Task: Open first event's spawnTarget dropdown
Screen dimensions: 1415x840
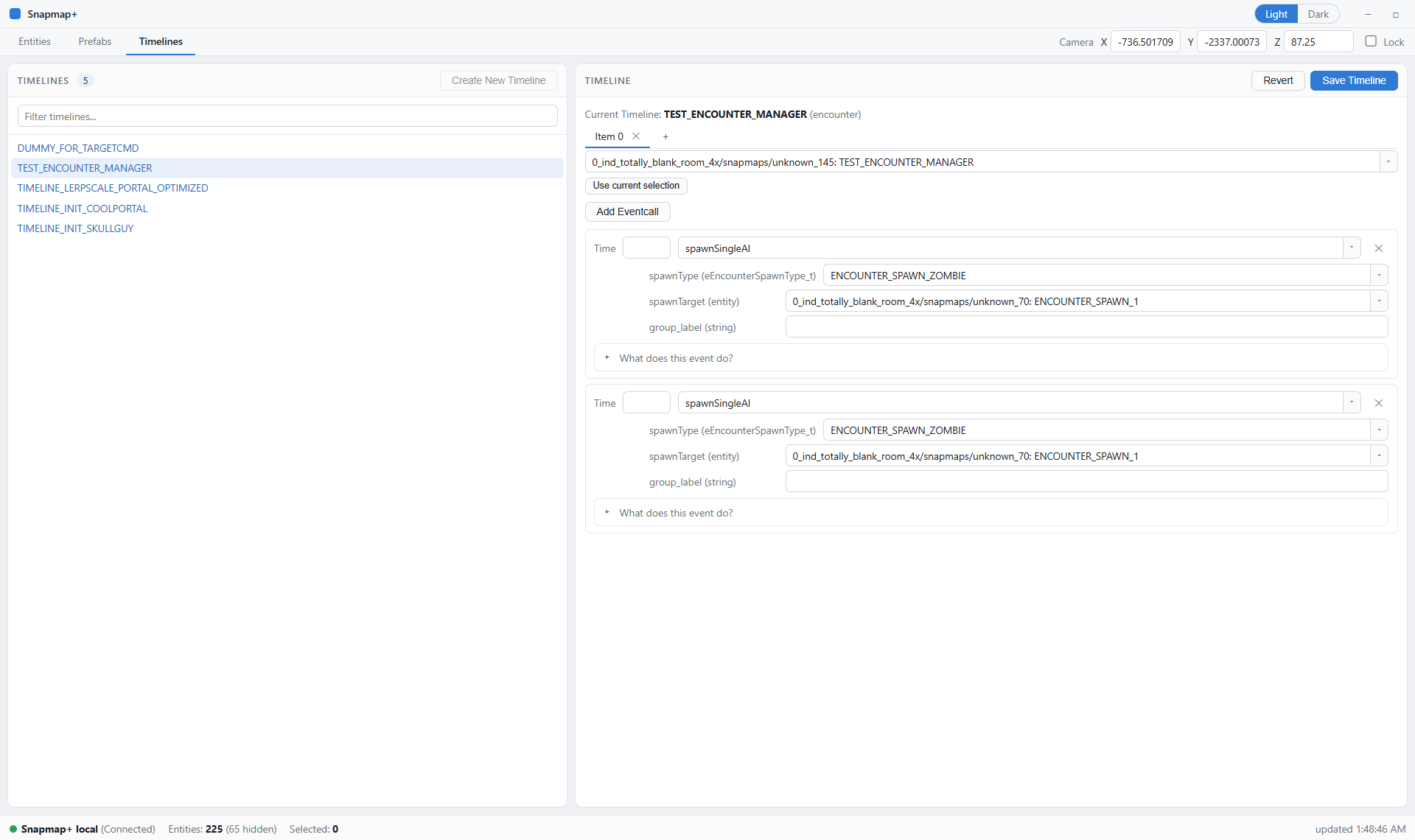Action: (1379, 301)
